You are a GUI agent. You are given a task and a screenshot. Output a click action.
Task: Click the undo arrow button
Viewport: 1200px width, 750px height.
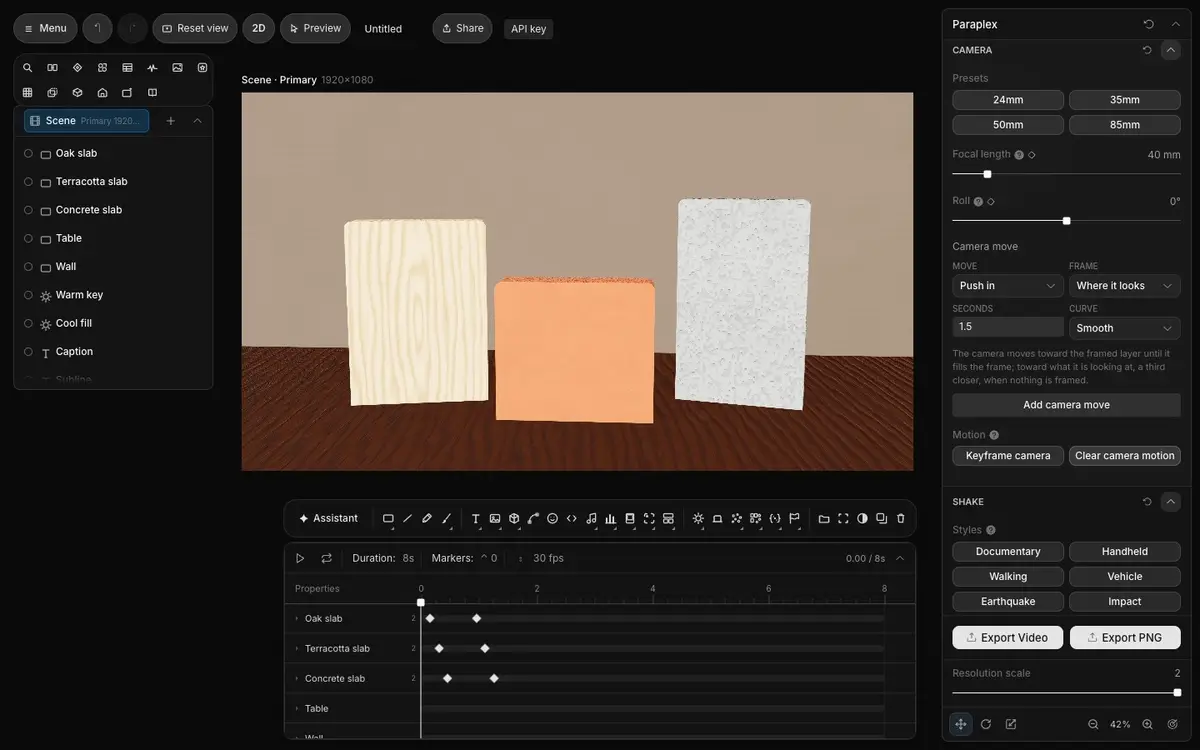point(97,28)
